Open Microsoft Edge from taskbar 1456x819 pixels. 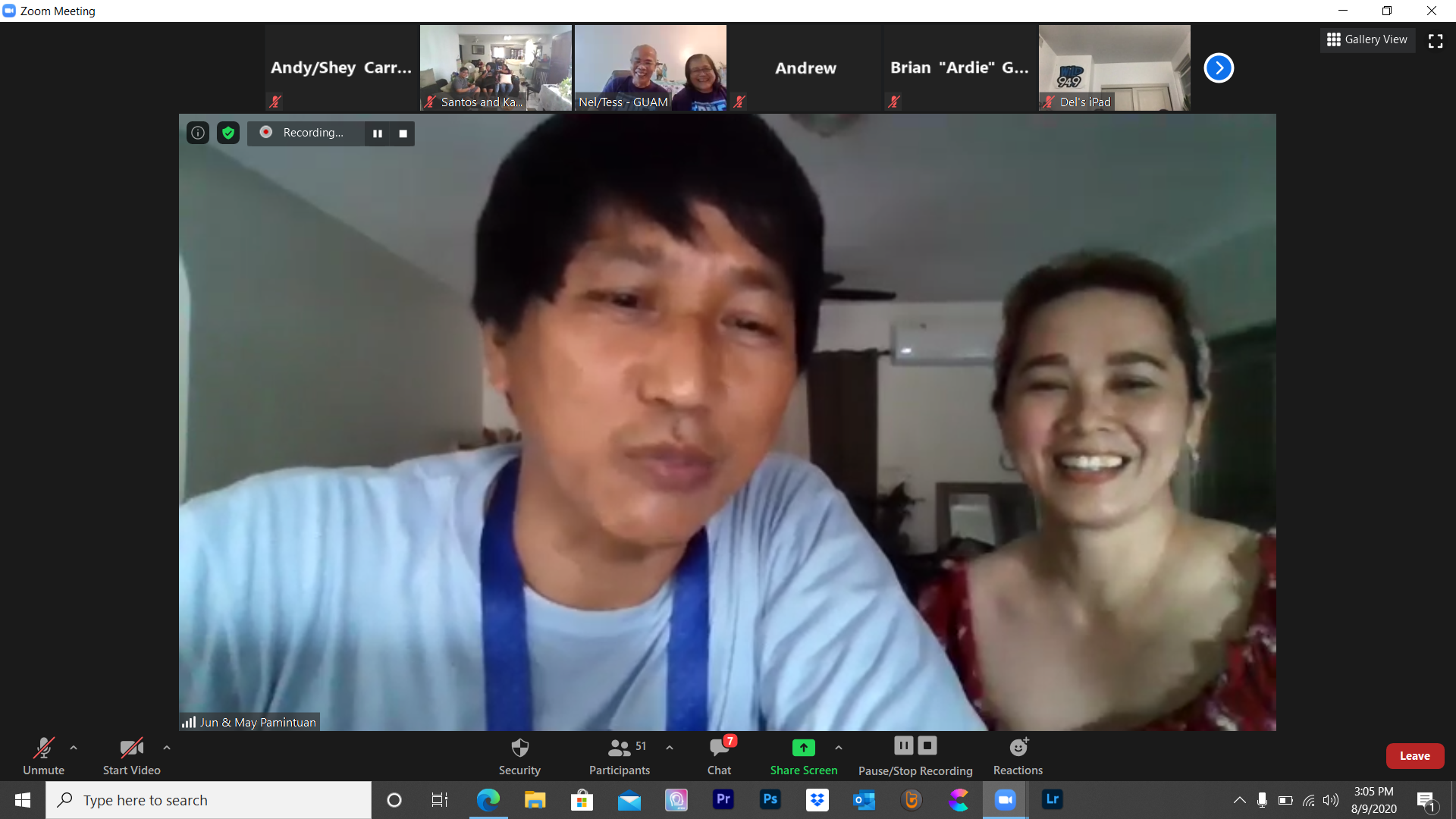coord(488,800)
